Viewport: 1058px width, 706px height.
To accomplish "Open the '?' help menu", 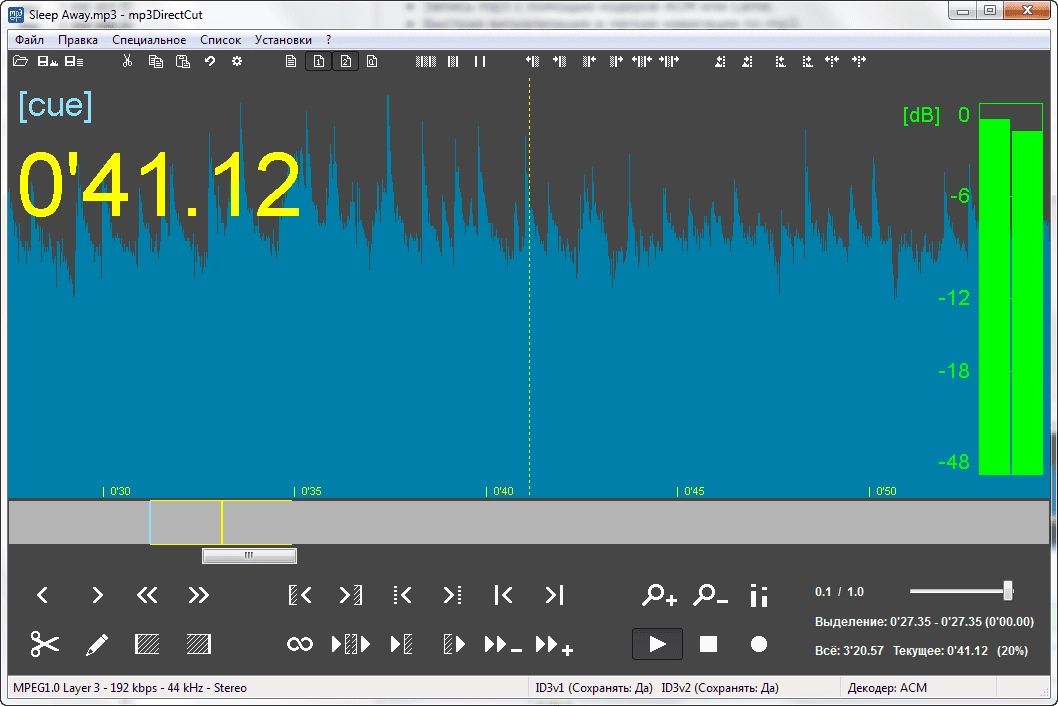I will click(x=329, y=40).
